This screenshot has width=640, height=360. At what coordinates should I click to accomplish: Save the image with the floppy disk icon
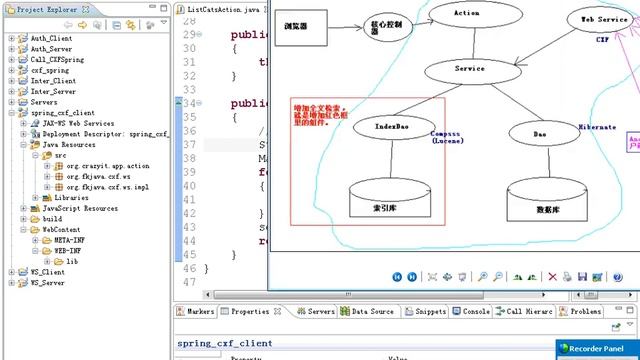point(582,277)
